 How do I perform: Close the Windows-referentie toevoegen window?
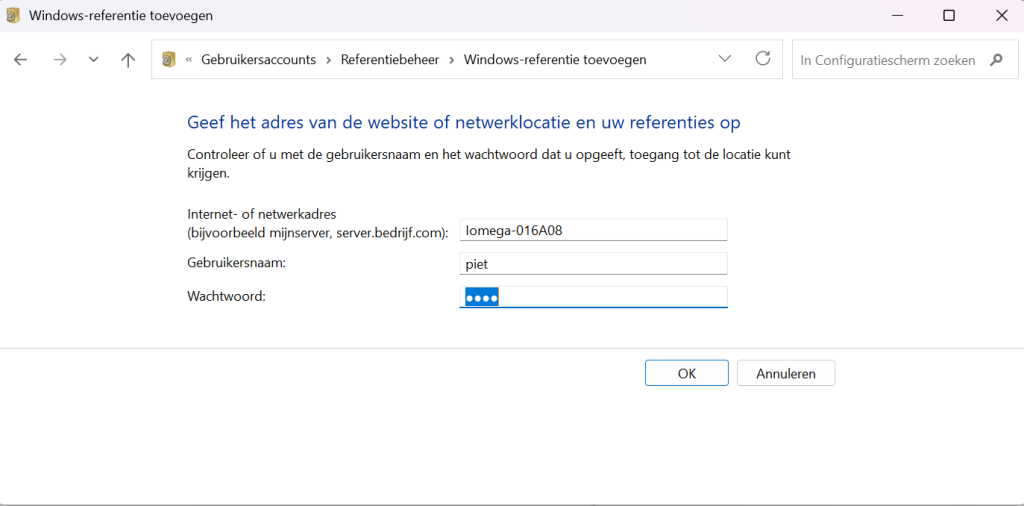point(1001,16)
